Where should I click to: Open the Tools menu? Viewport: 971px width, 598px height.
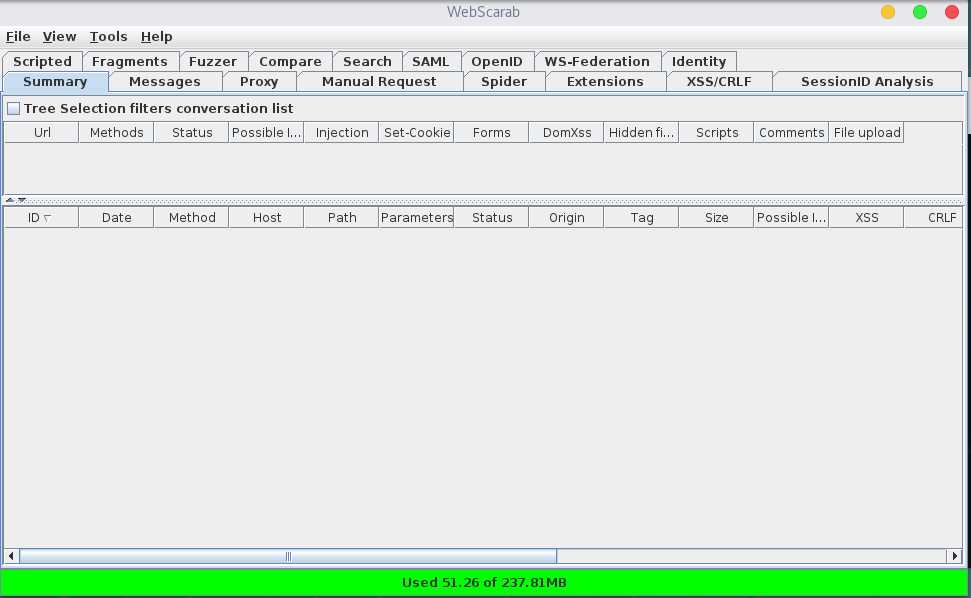(108, 37)
